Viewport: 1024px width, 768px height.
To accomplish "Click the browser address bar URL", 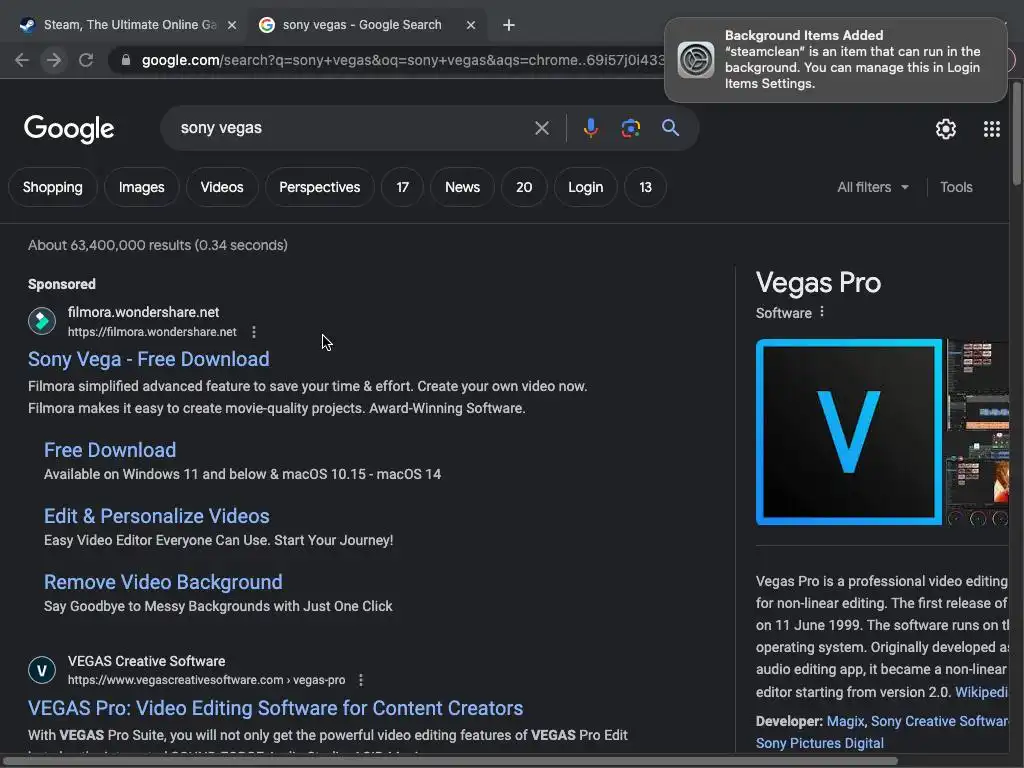I will click(x=403, y=60).
